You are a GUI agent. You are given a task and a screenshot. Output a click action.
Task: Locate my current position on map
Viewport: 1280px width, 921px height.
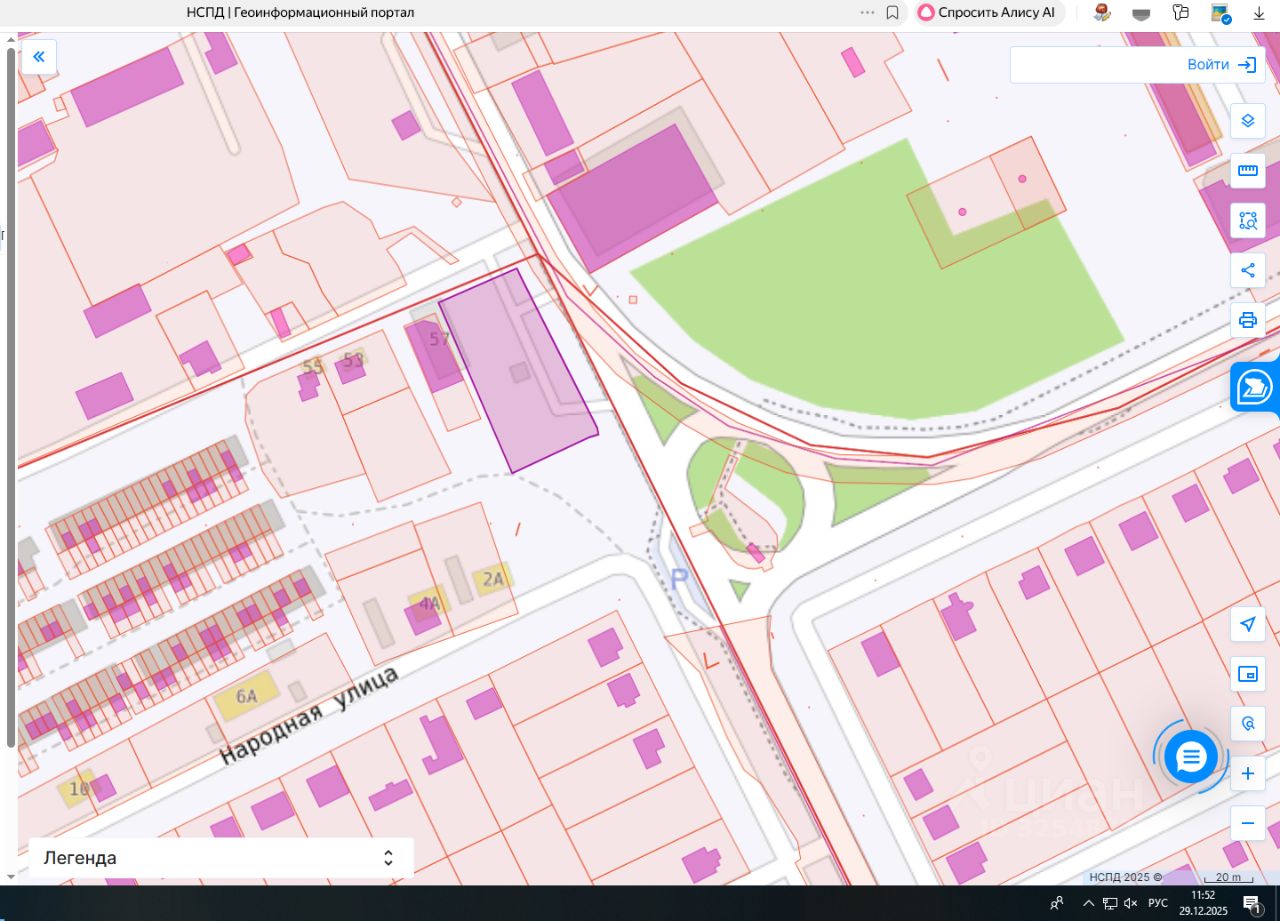[1248, 625]
